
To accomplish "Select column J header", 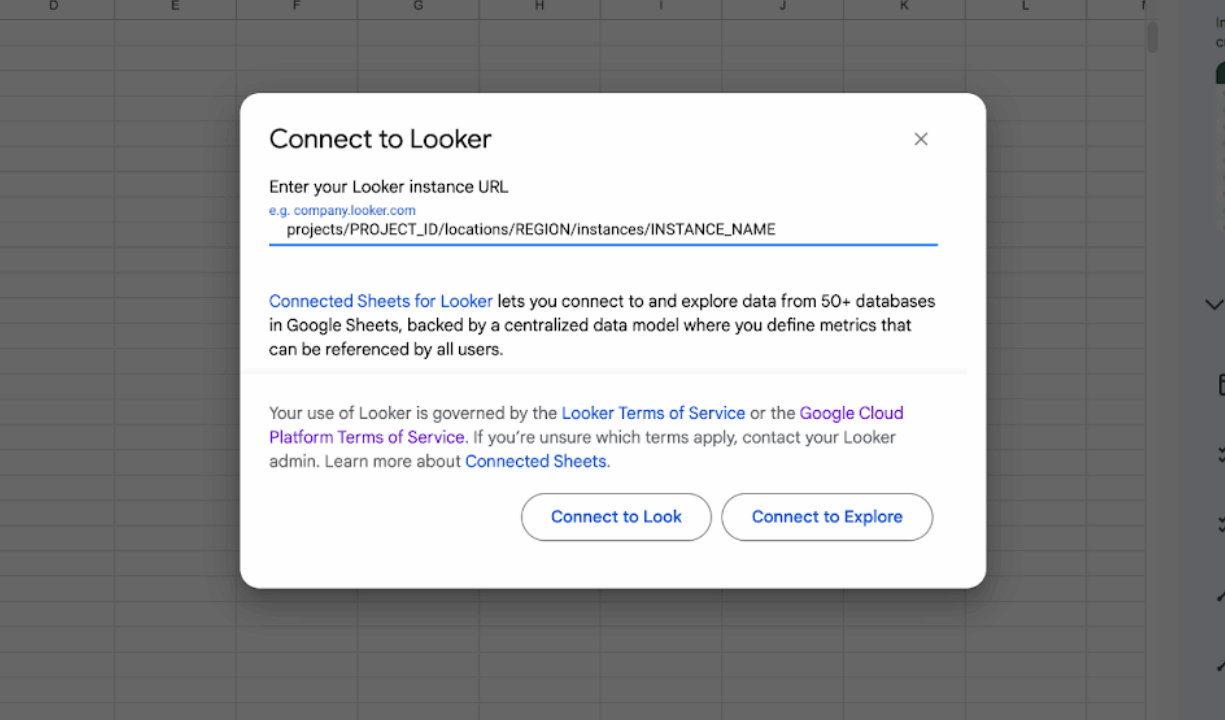I will [x=782, y=7].
